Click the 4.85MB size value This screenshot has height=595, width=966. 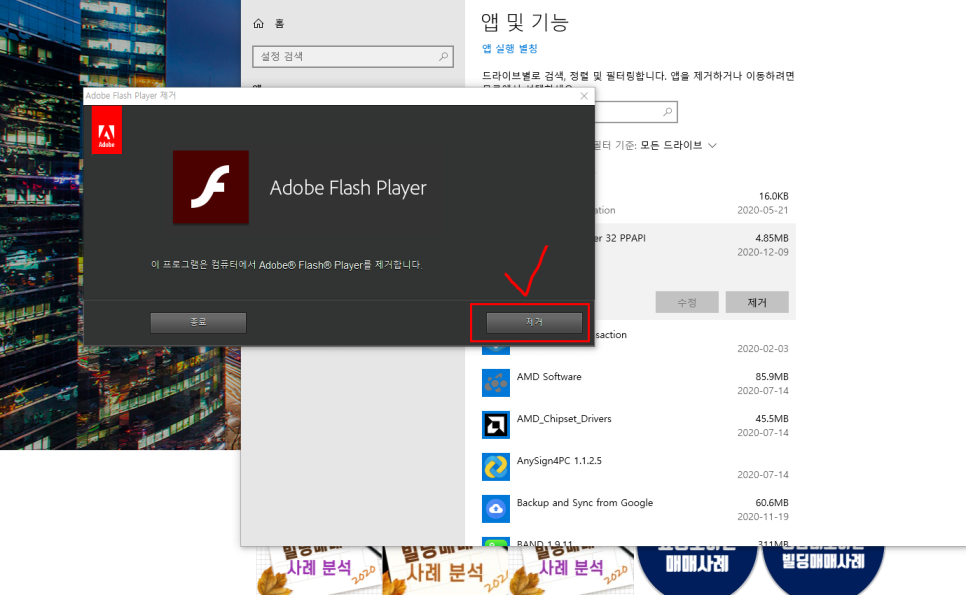point(772,238)
